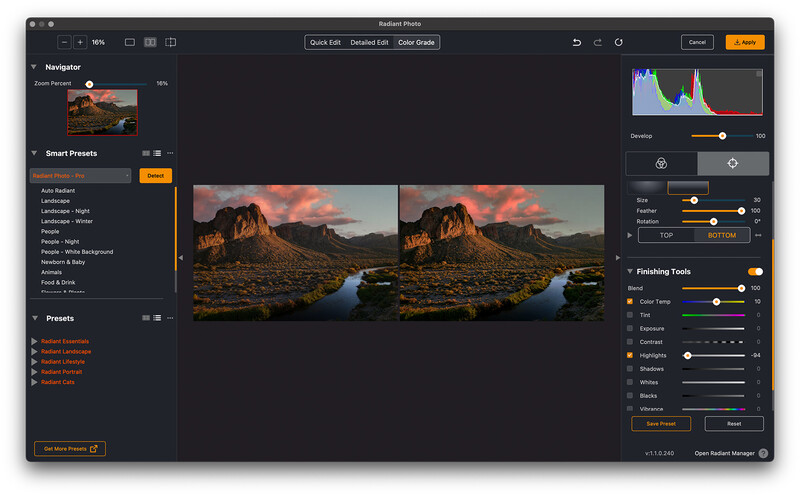
Task: Adjust the Zoom Percent slider
Action: pyautogui.click(x=116, y=84)
